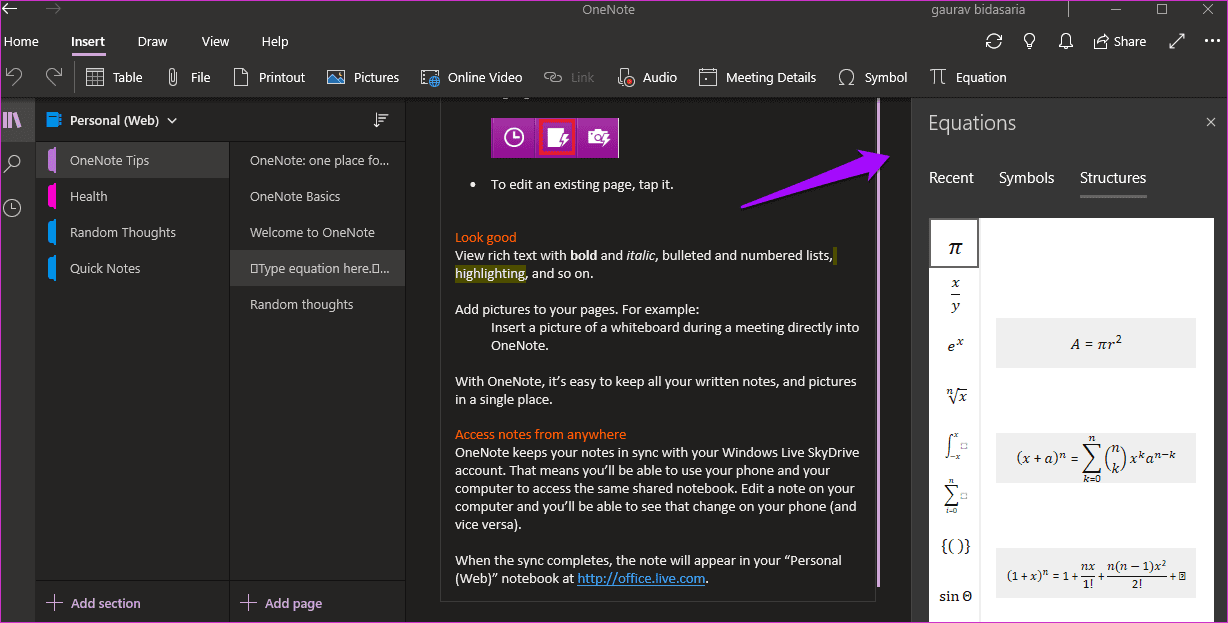Viewport: 1228px width, 623px height.
Task: Close the Equations pane
Action: 1210,122
